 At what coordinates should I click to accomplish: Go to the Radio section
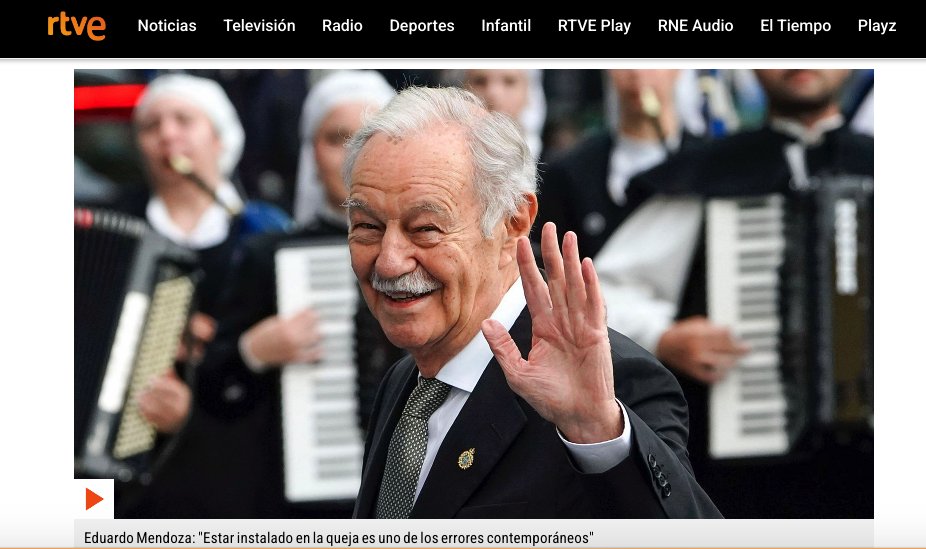[342, 26]
